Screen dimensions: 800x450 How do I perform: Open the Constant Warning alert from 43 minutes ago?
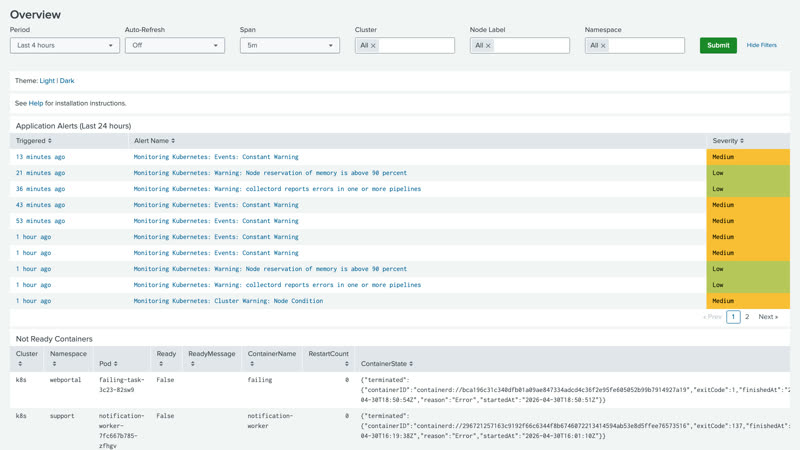tap(216, 205)
